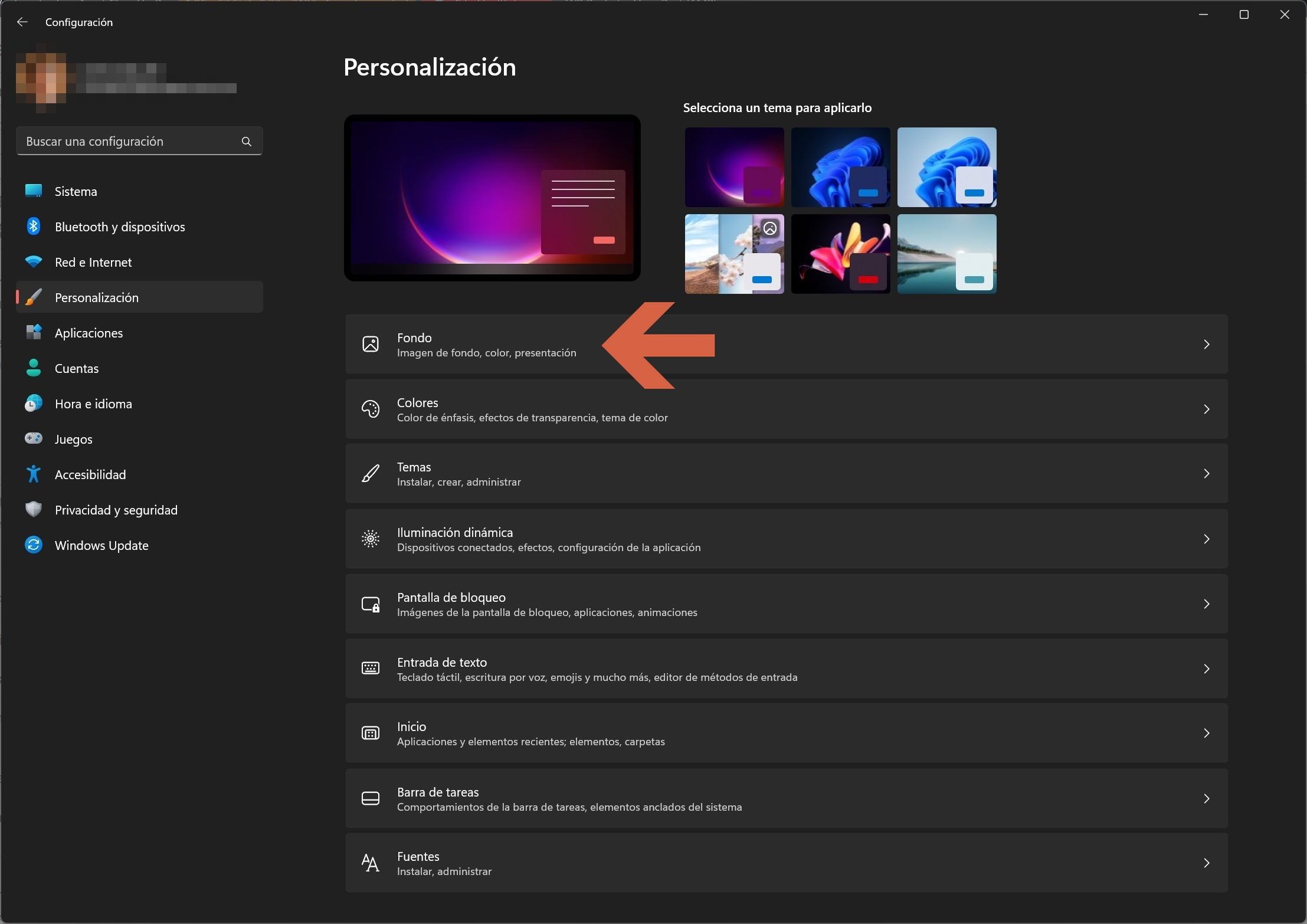The image size is (1307, 924).
Task: Open Barra de tareas behaviors
Action: pyautogui.click(x=787, y=798)
